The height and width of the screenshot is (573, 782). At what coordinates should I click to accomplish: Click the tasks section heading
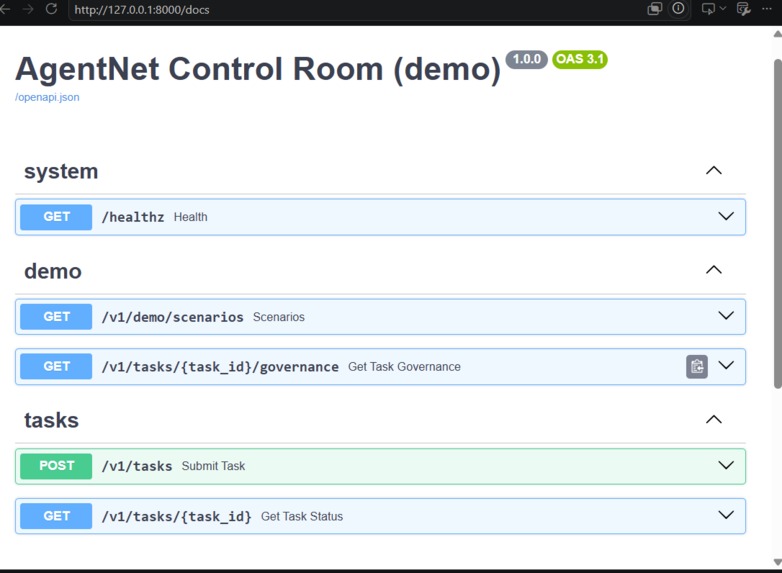click(51, 420)
